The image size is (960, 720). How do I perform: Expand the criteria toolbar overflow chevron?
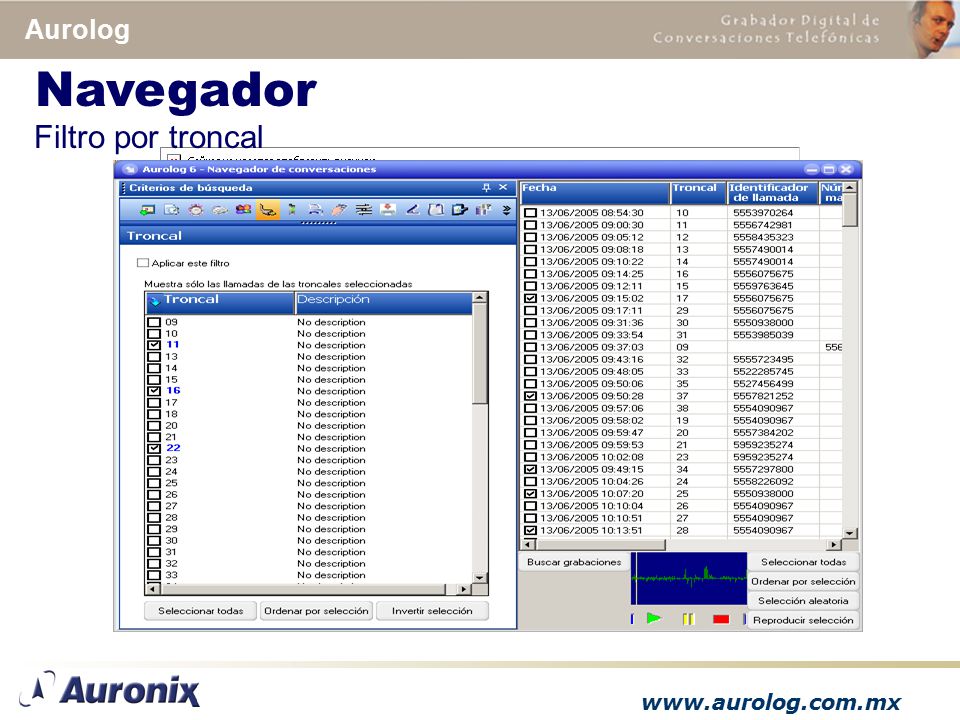tap(506, 210)
